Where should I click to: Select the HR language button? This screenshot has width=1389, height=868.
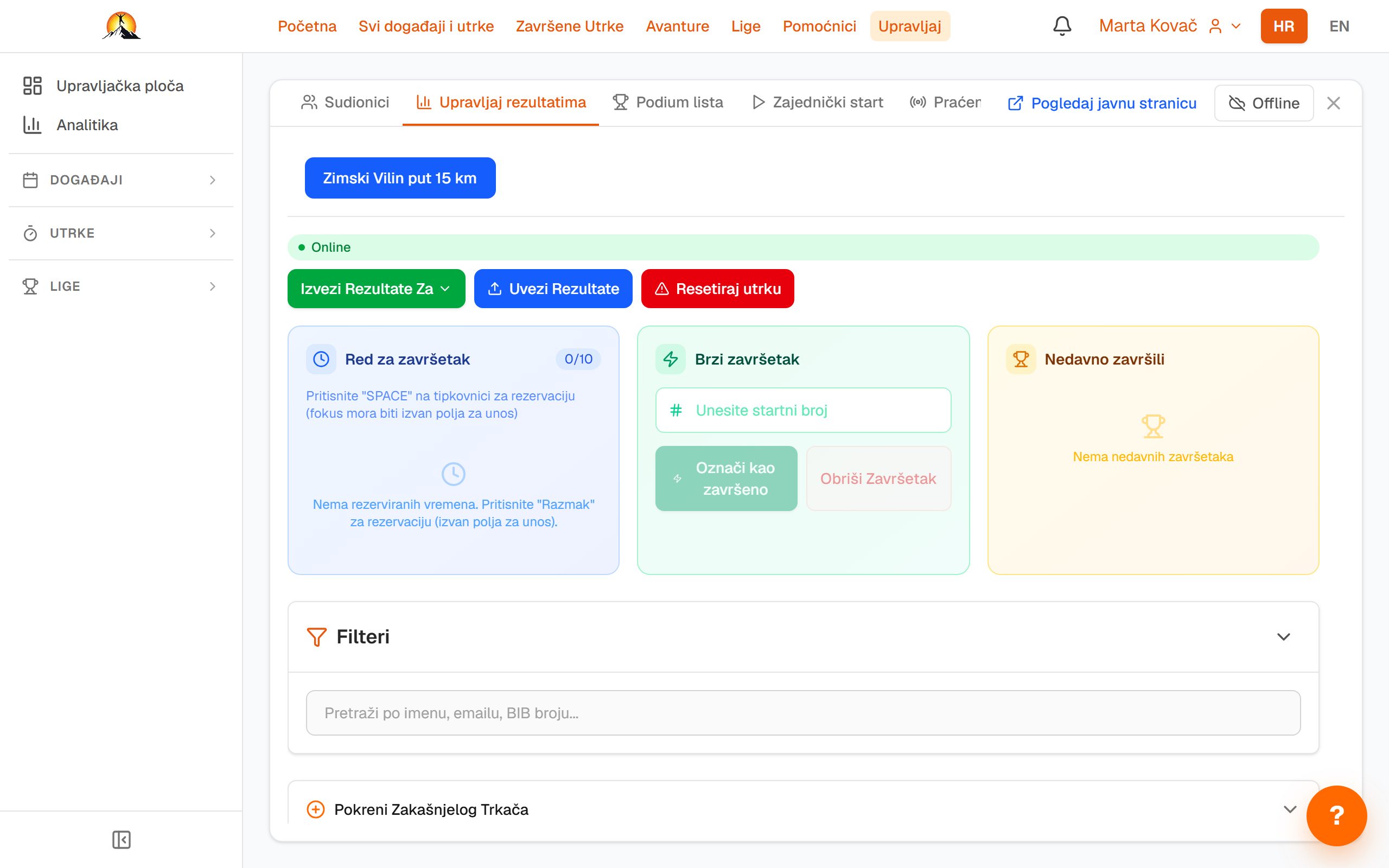pos(1283,26)
